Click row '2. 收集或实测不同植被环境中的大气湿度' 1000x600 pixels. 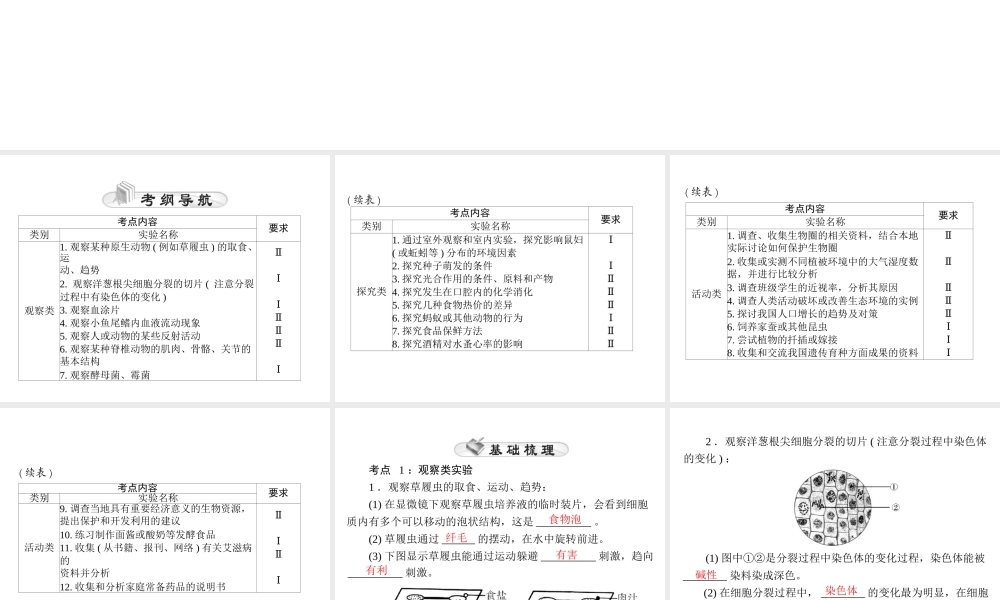coord(823,268)
